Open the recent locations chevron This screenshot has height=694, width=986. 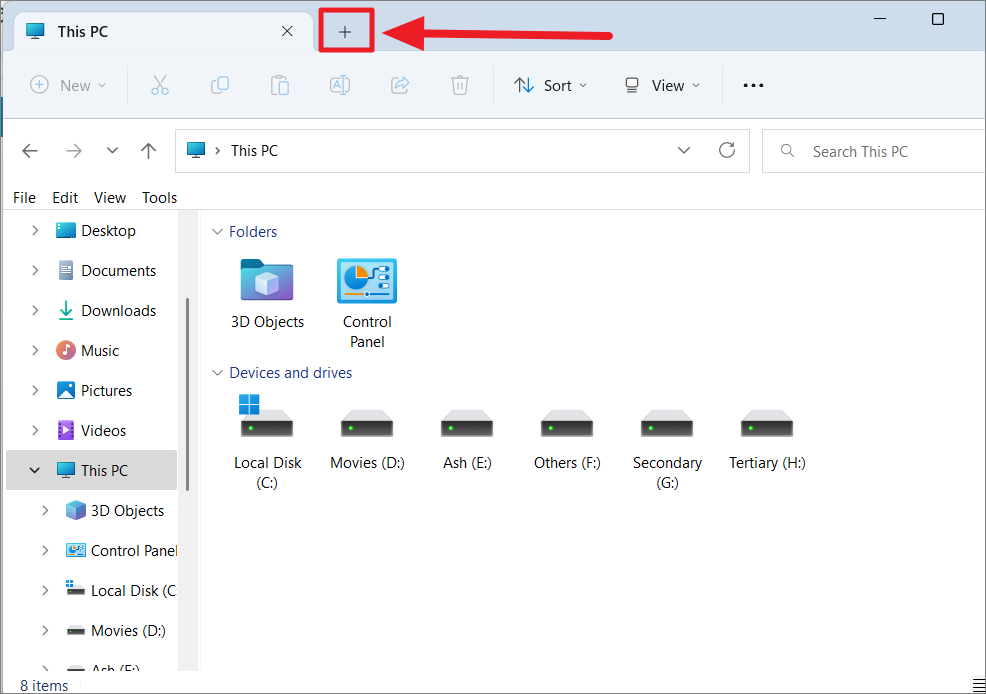click(112, 150)
